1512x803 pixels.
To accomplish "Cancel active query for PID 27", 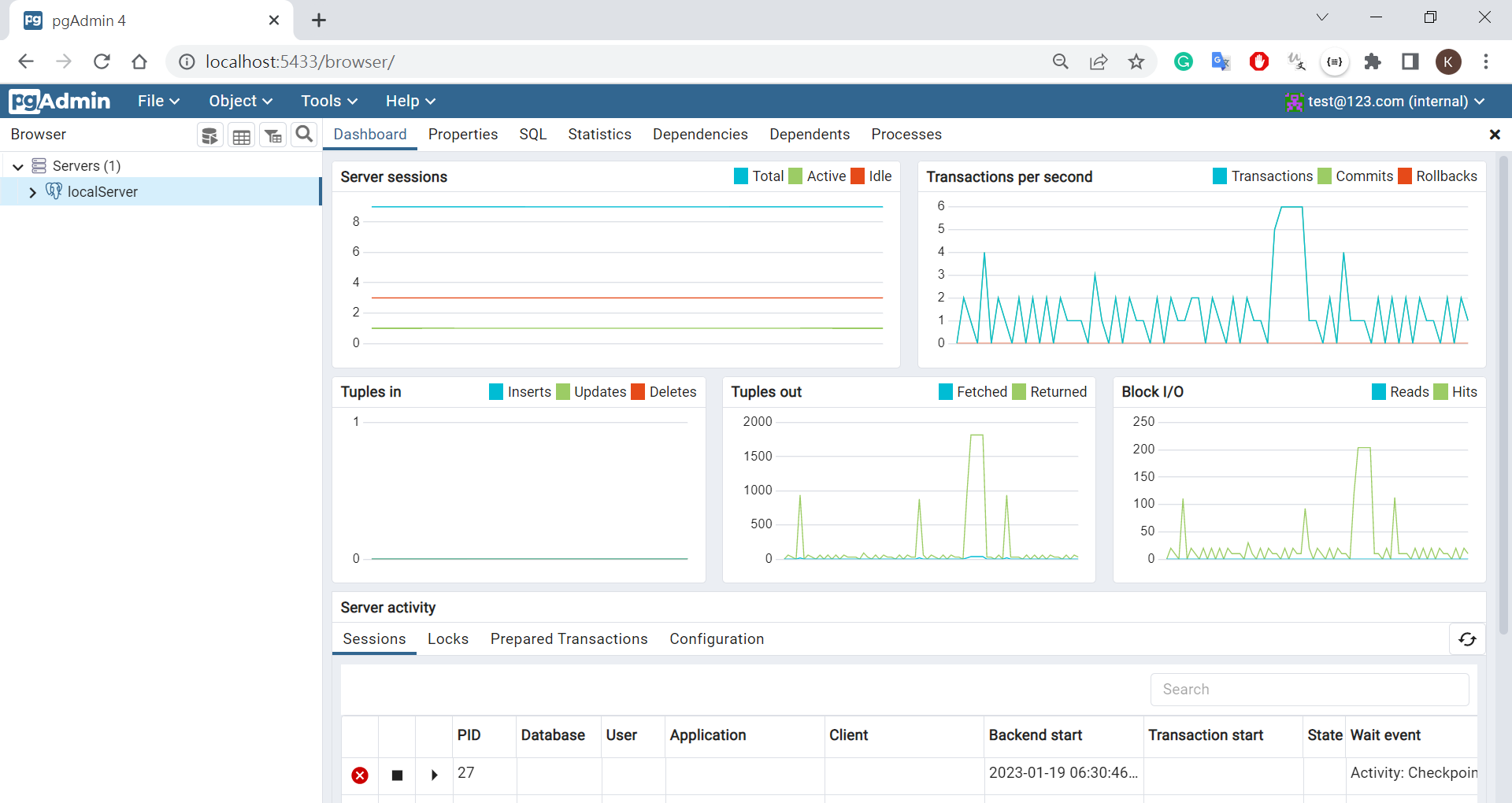I will pos(397,775).
